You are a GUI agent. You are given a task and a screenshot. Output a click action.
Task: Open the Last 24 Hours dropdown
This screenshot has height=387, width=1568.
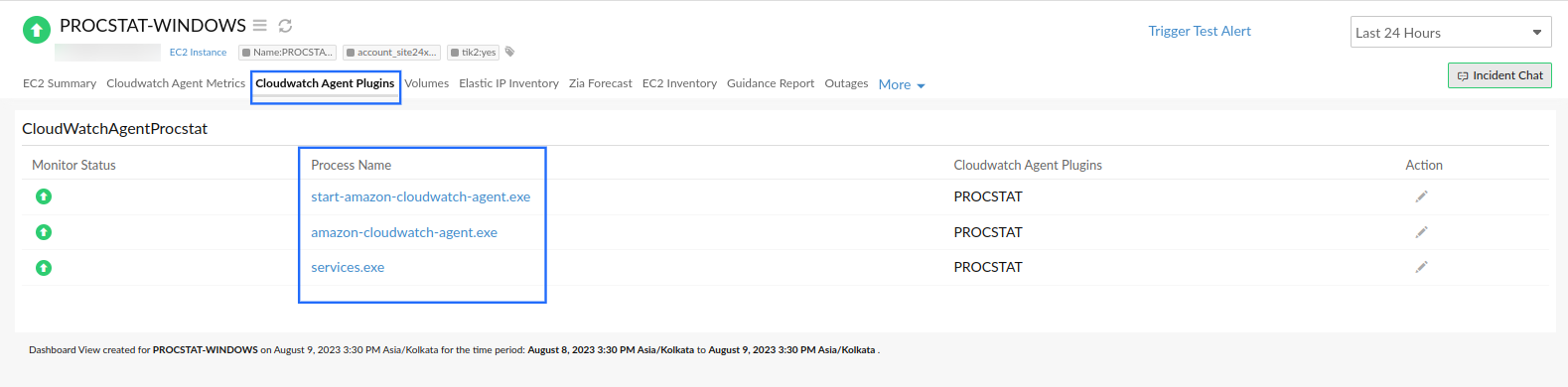point(1451,32)
